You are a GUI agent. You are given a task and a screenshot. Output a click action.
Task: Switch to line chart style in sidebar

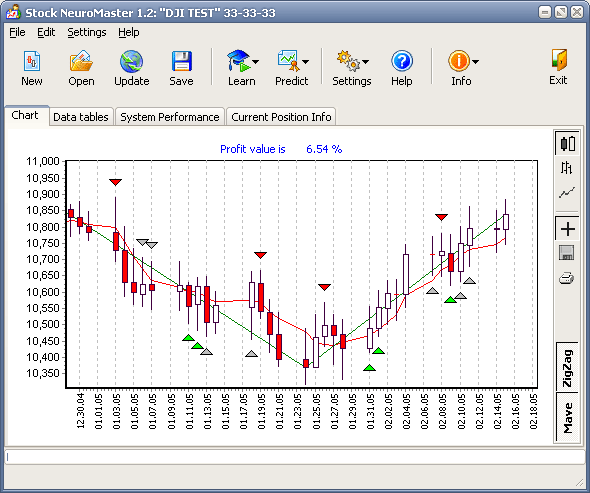click(x=566, y=193)
